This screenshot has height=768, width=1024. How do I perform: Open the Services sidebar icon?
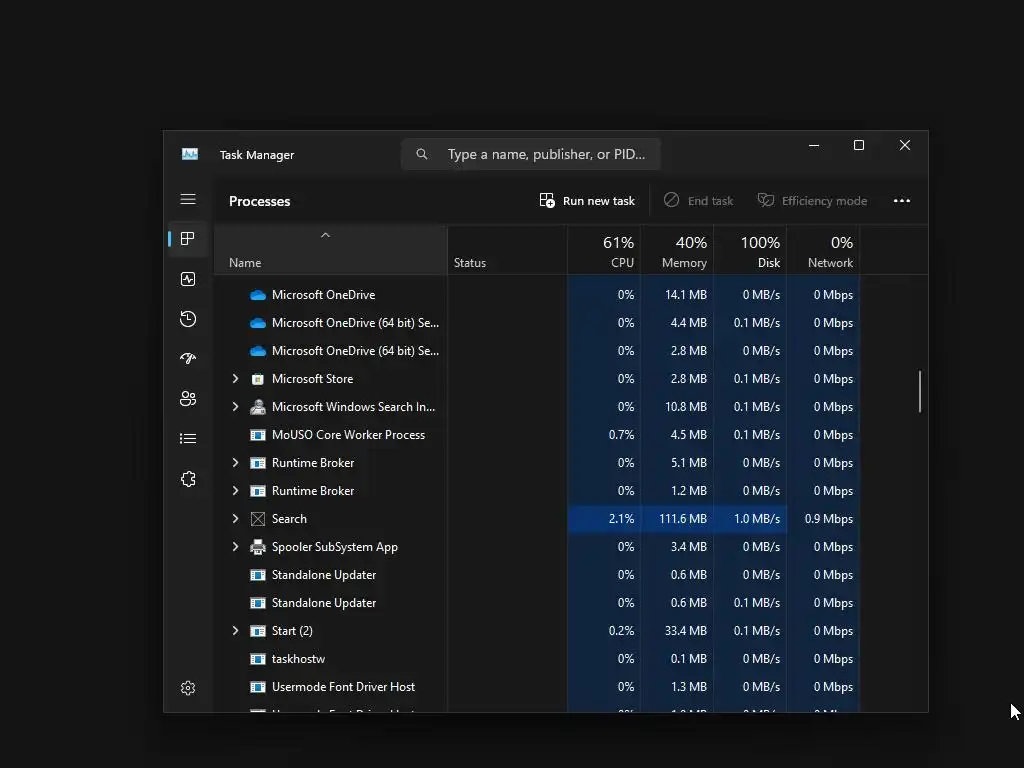point(188,479)
